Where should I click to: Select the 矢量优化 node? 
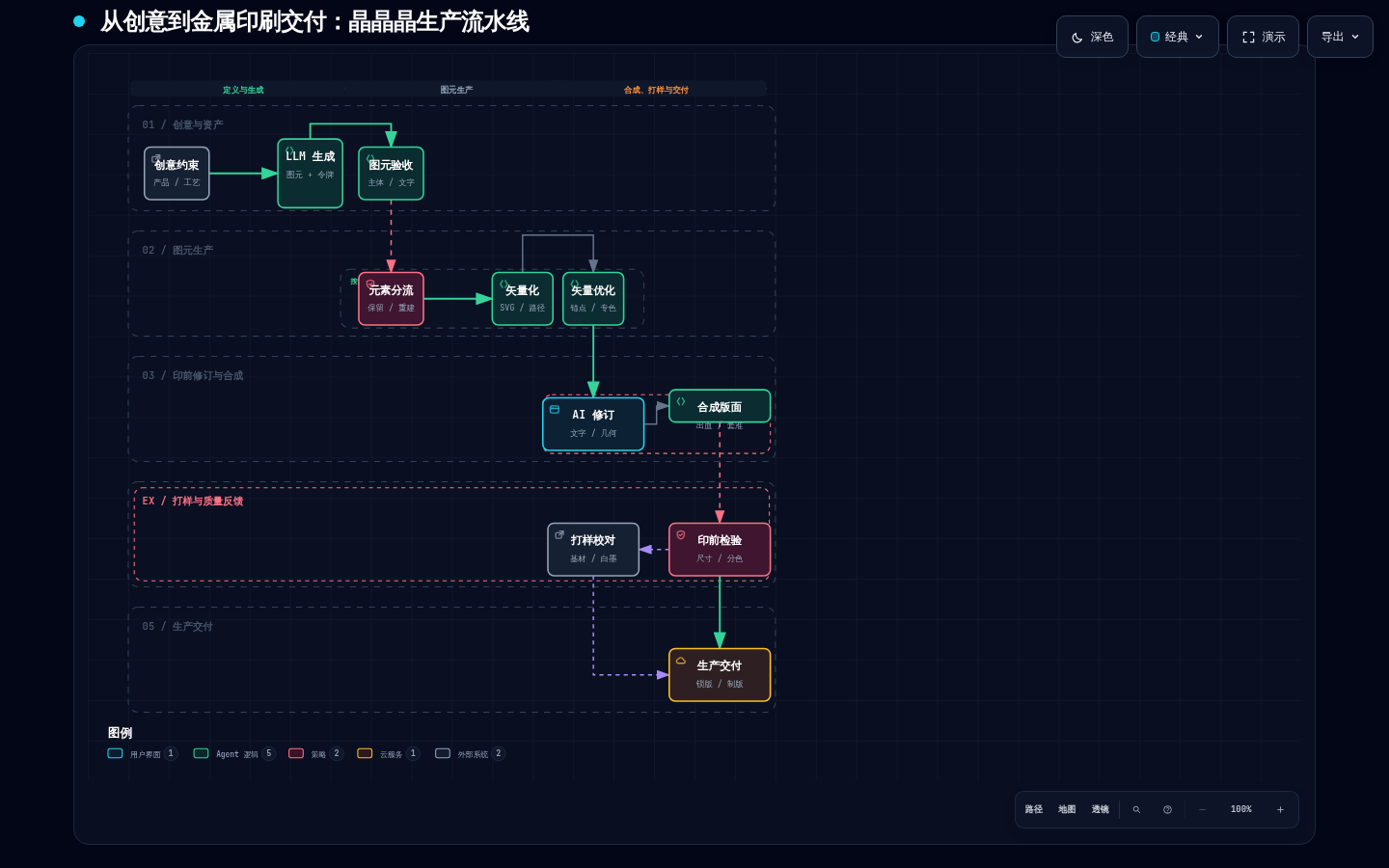coord(593,299)
